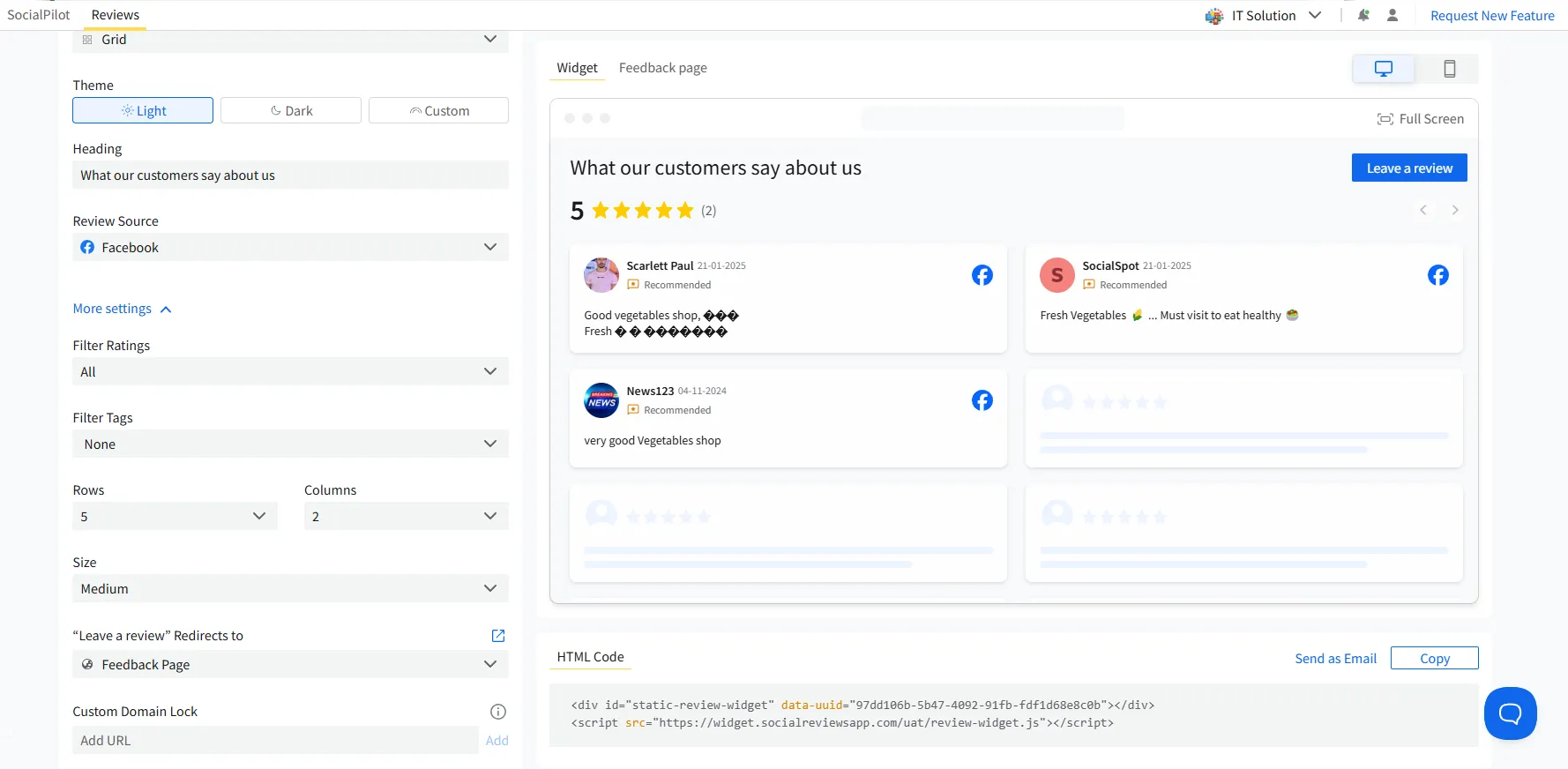Image resolution: width=1568 pixels, height=769 pixels.
Task: Click 'Fresh Vegetables' SocialSpot review text
Action: [1169, 316]
